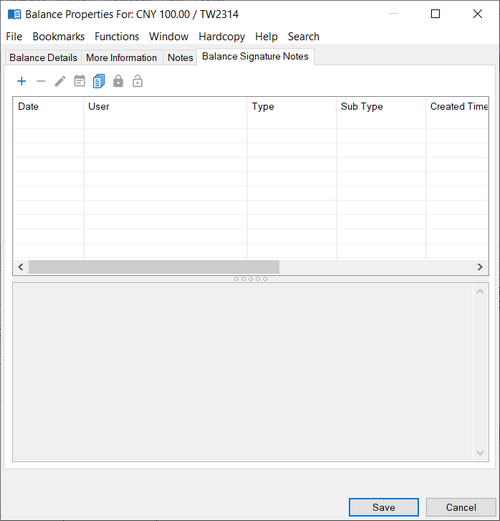Switch to the More Information tab

122,58
